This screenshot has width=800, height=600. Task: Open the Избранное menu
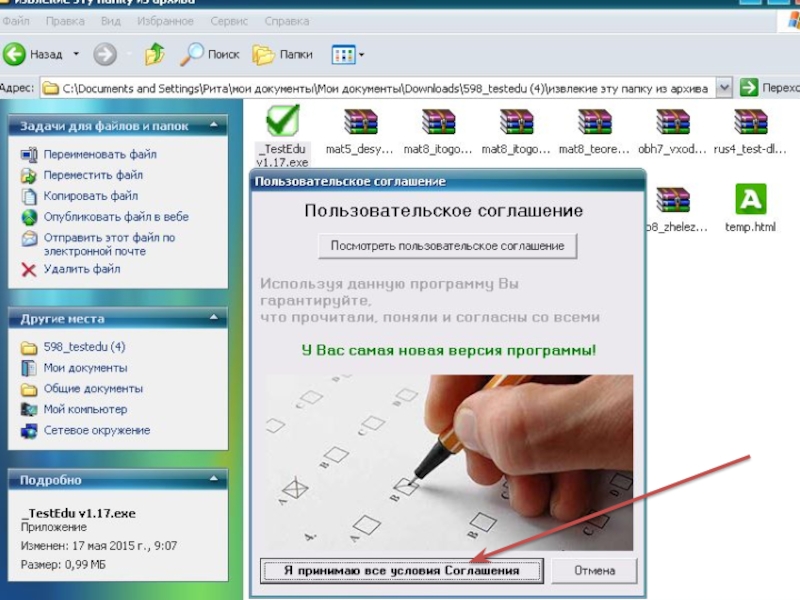tap(165, 21)
